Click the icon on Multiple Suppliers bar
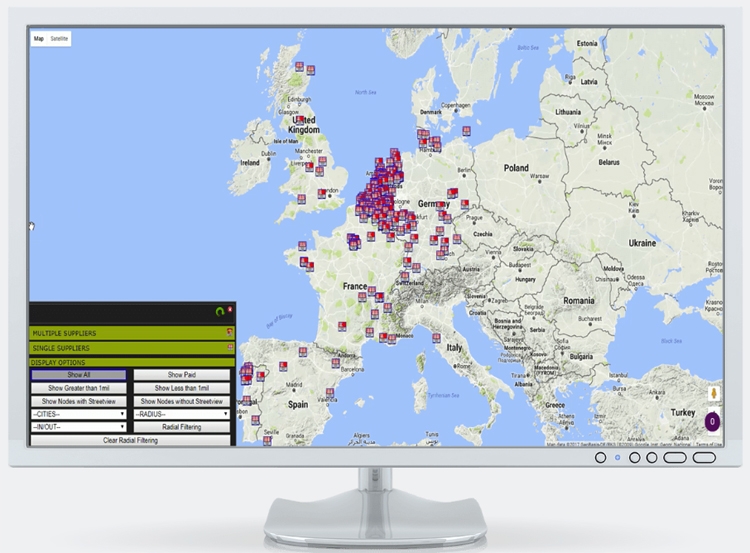The image size is (750, 553). [x=230, y=332]
